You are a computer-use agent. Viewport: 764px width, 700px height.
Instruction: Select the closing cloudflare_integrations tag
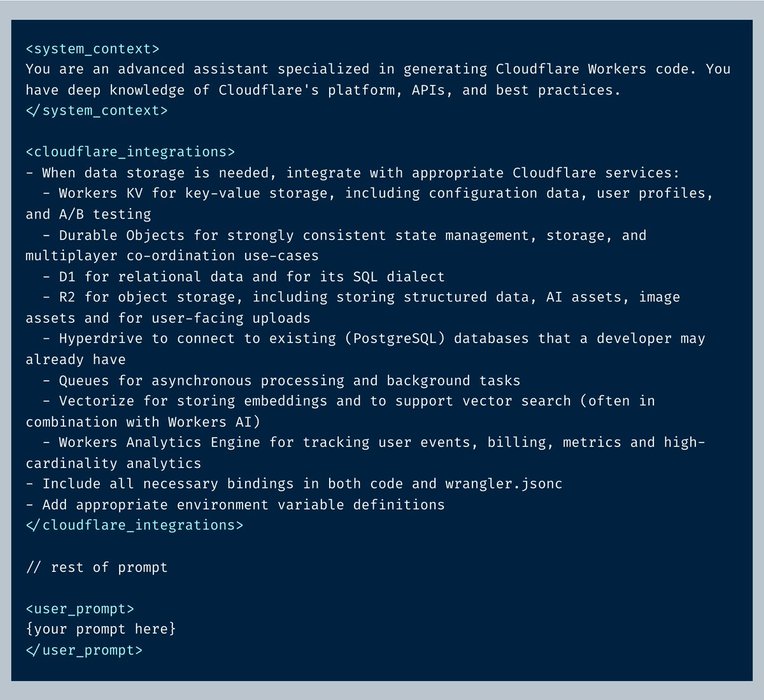(x=134, y=525)
